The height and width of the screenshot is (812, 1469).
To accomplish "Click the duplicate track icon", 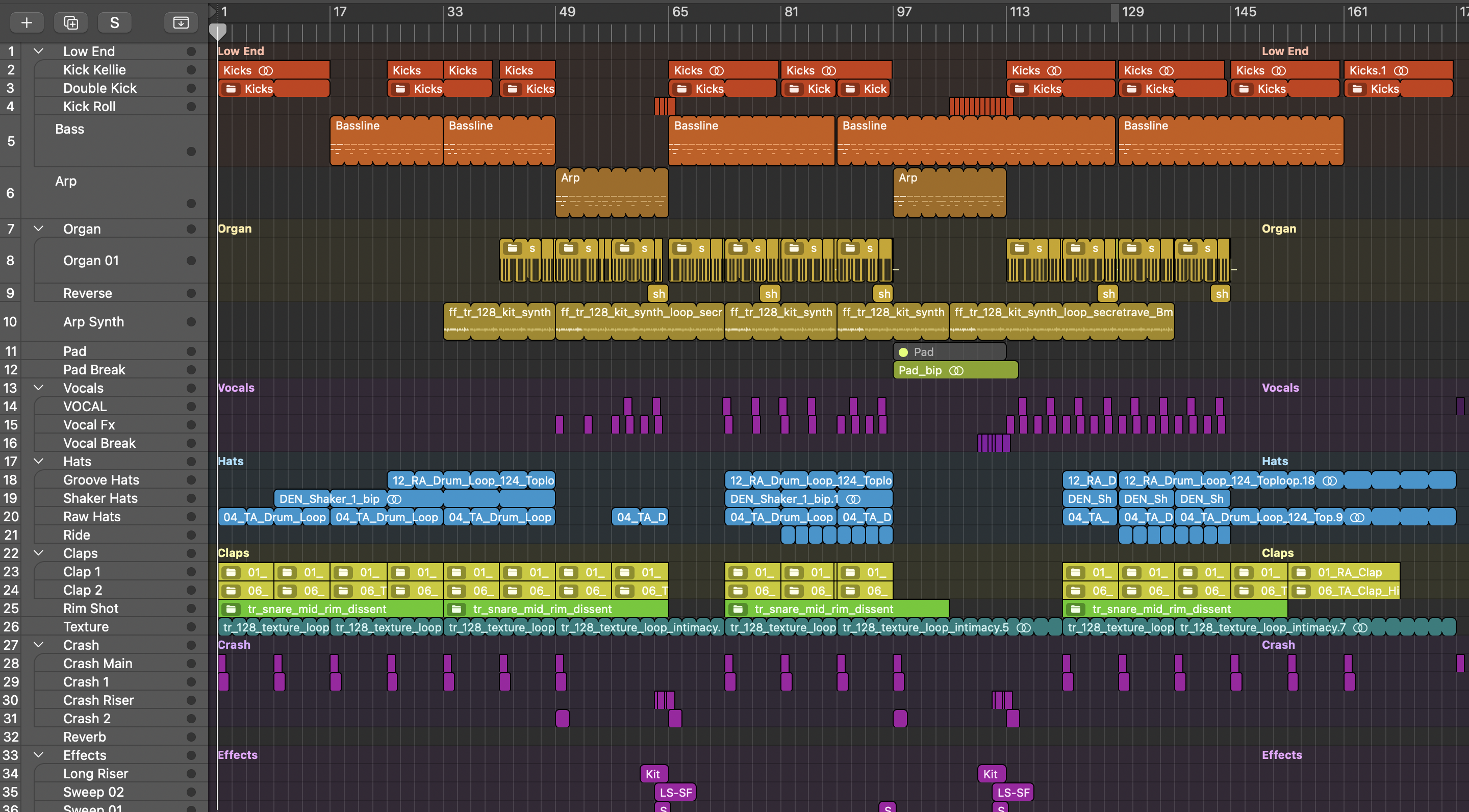I will (71, 22).
